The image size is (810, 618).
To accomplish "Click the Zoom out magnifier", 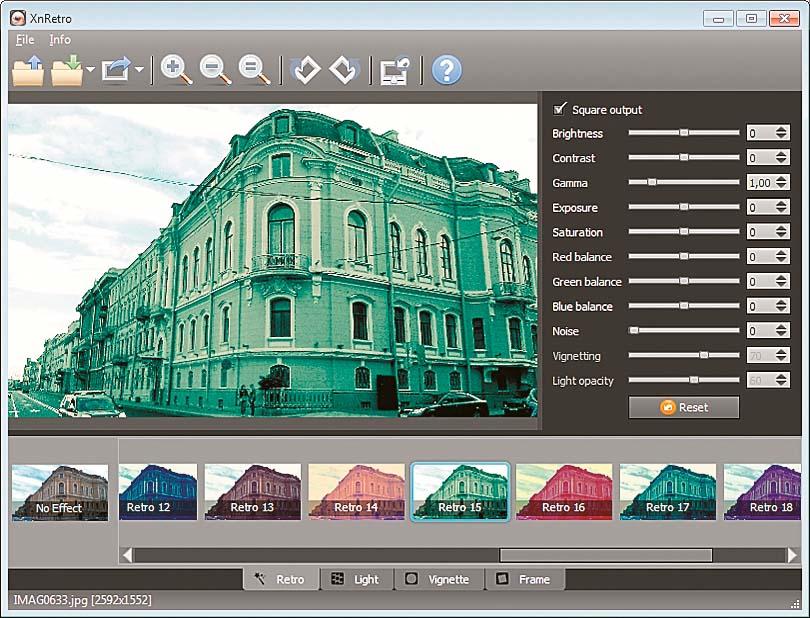I will pyautogui.click(x=215, y=70).
